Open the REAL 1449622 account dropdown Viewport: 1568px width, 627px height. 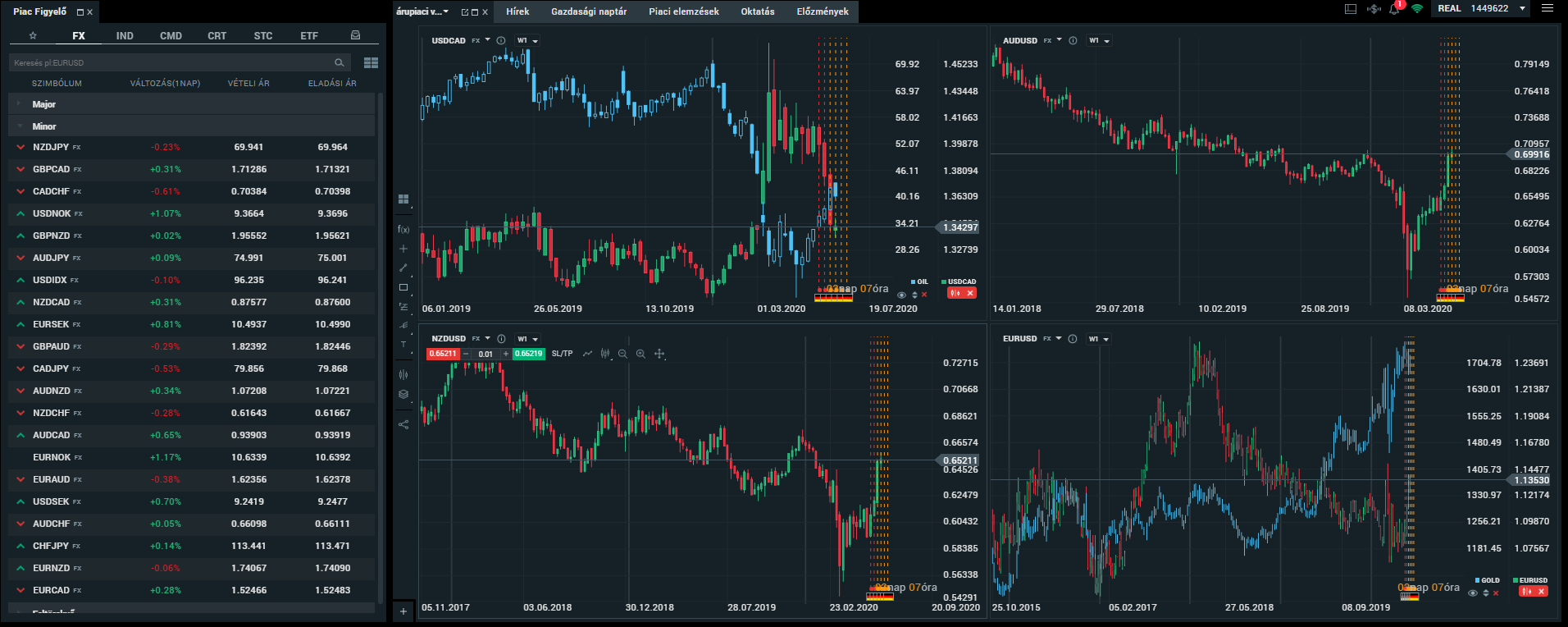1482,8
